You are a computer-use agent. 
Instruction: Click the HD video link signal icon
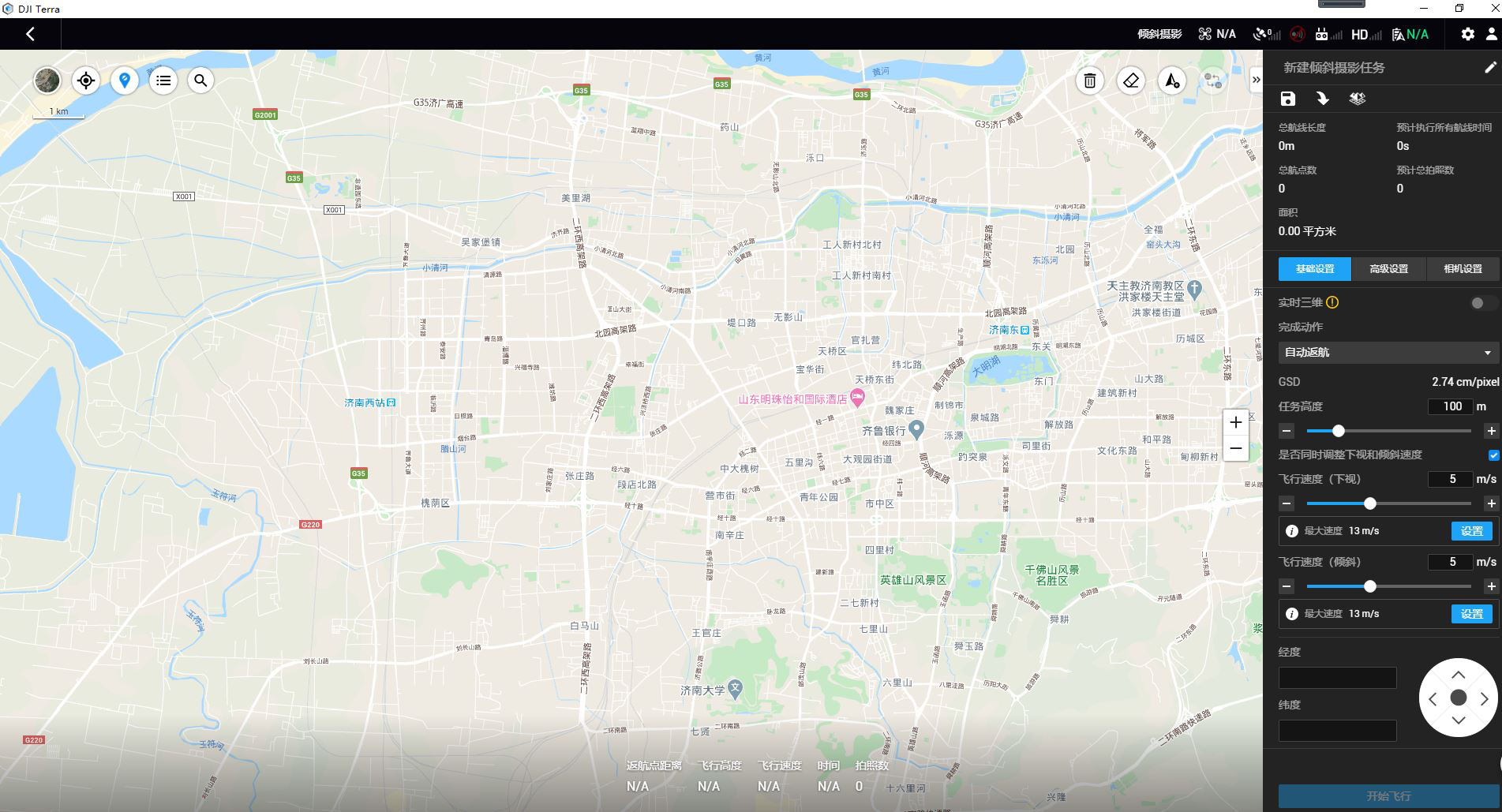(x=1366, y=34)
